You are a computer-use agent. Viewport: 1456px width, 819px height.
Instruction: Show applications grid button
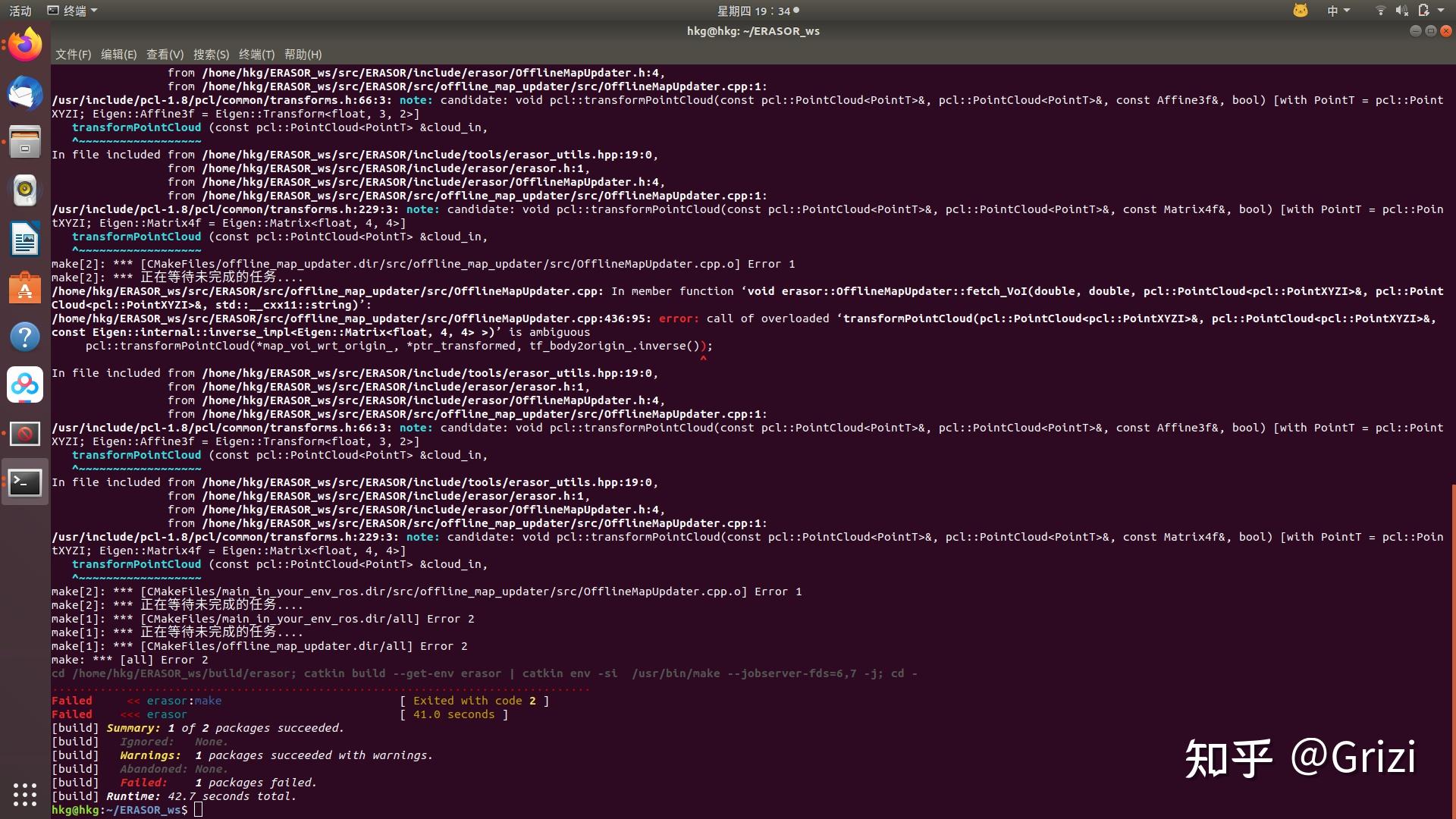point(25,794)
